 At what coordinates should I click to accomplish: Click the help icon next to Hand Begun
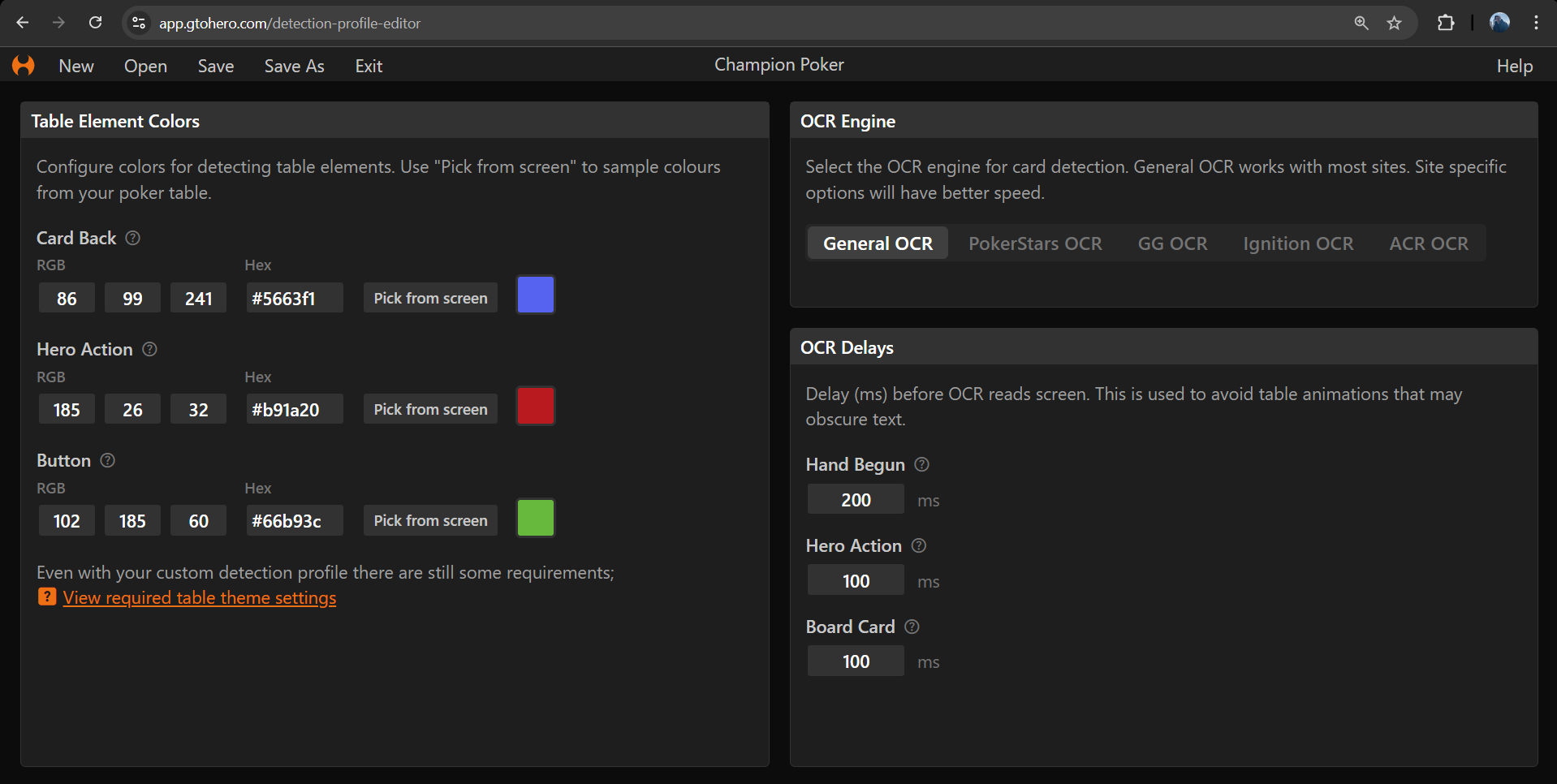[921, 464]
